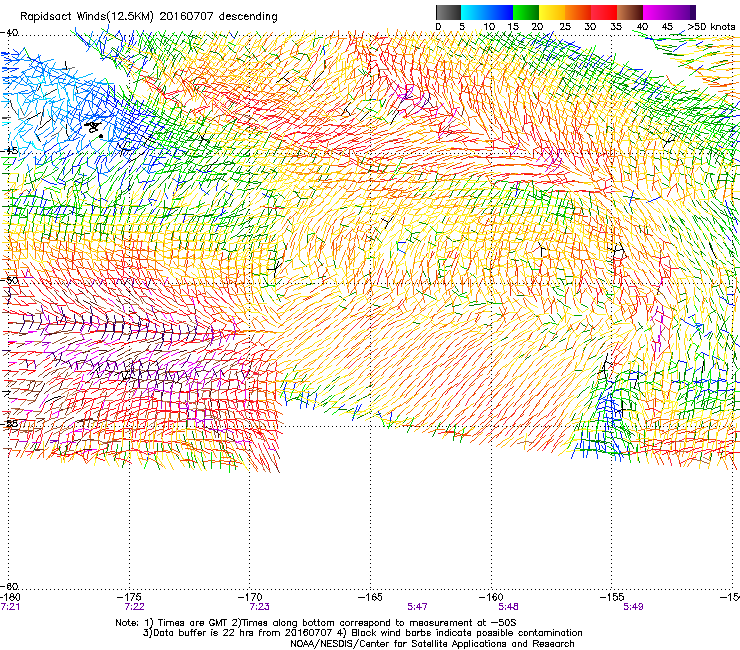Click the '-55' latitude label
Screen dimensions: 740x650
click(9, 423)
